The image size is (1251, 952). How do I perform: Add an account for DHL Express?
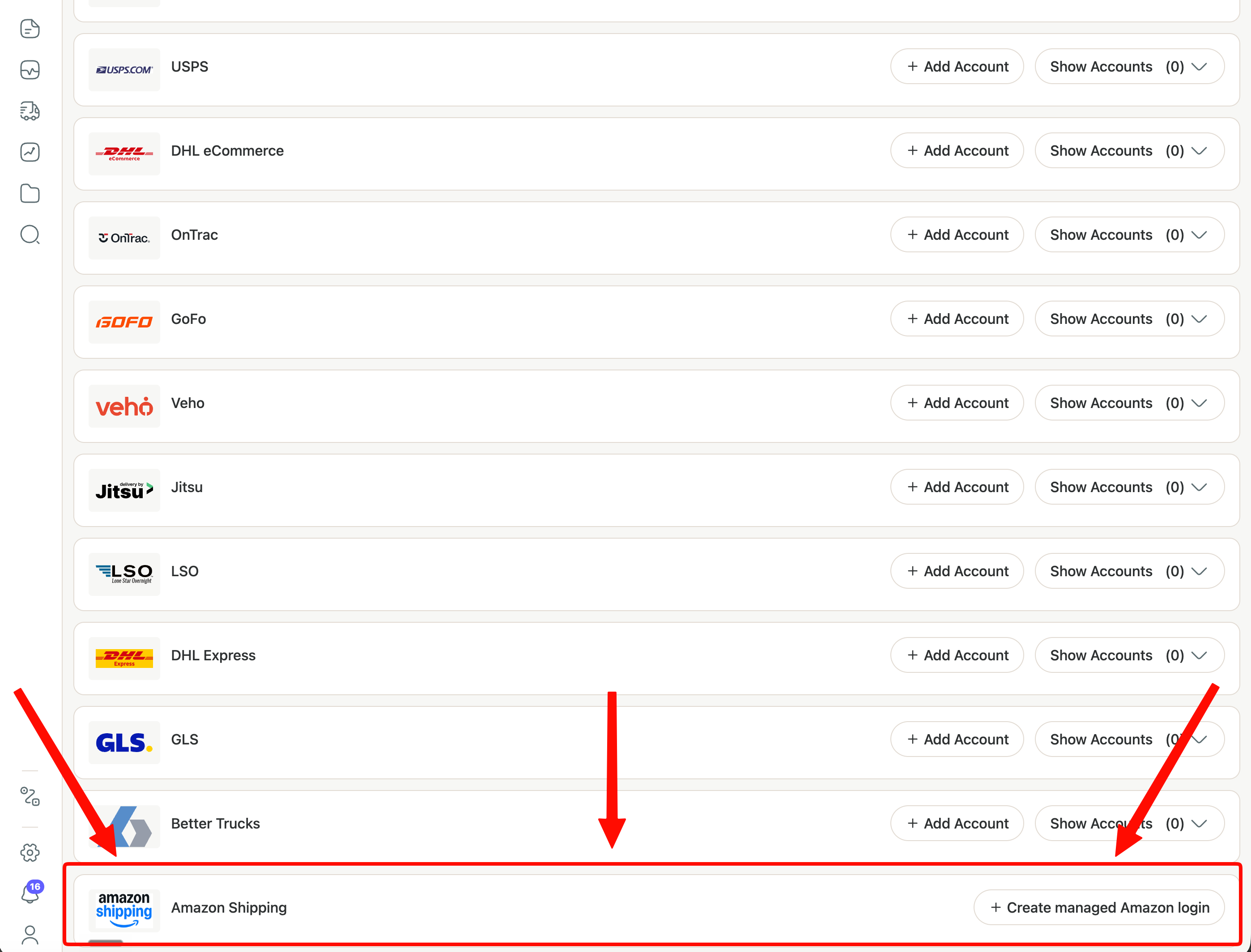(x=957, y=655)
